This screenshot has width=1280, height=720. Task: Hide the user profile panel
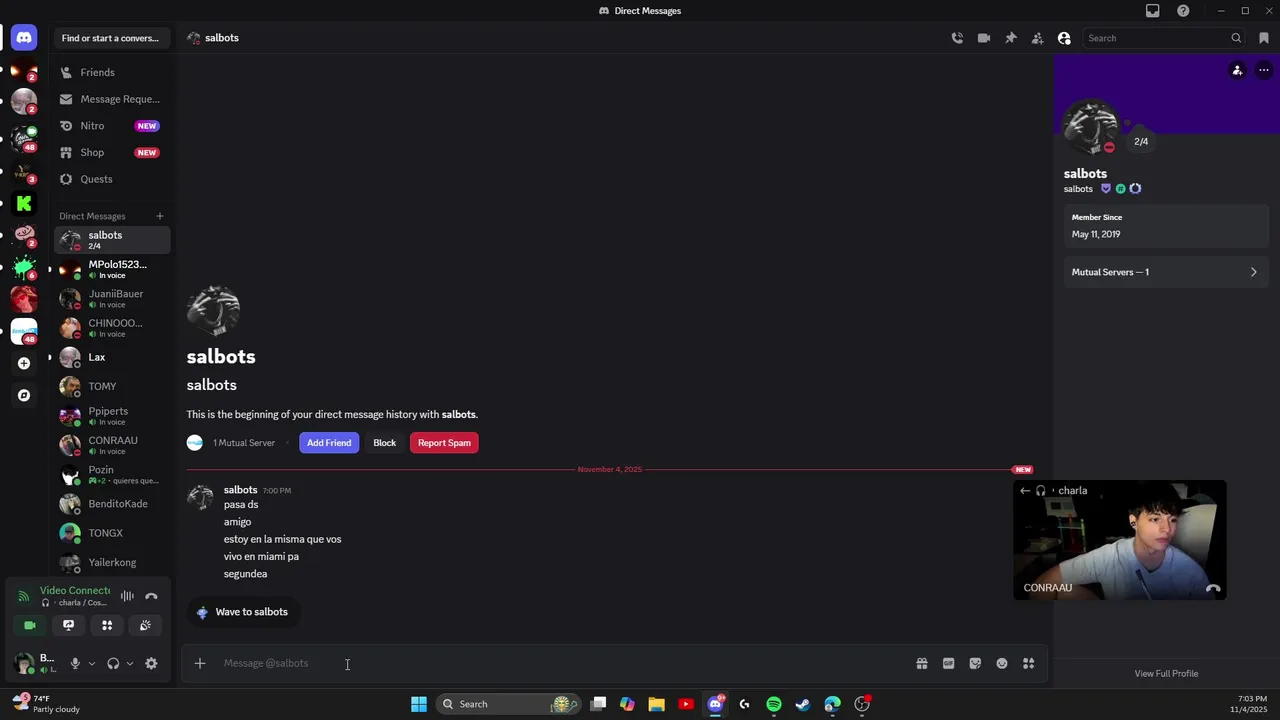[x=1064, y=38]
